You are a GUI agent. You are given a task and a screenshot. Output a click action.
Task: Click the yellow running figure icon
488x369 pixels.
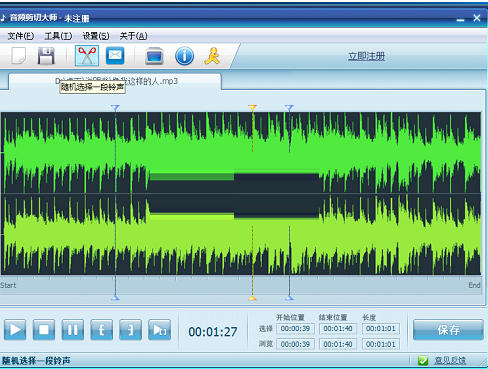coord(212,56)
